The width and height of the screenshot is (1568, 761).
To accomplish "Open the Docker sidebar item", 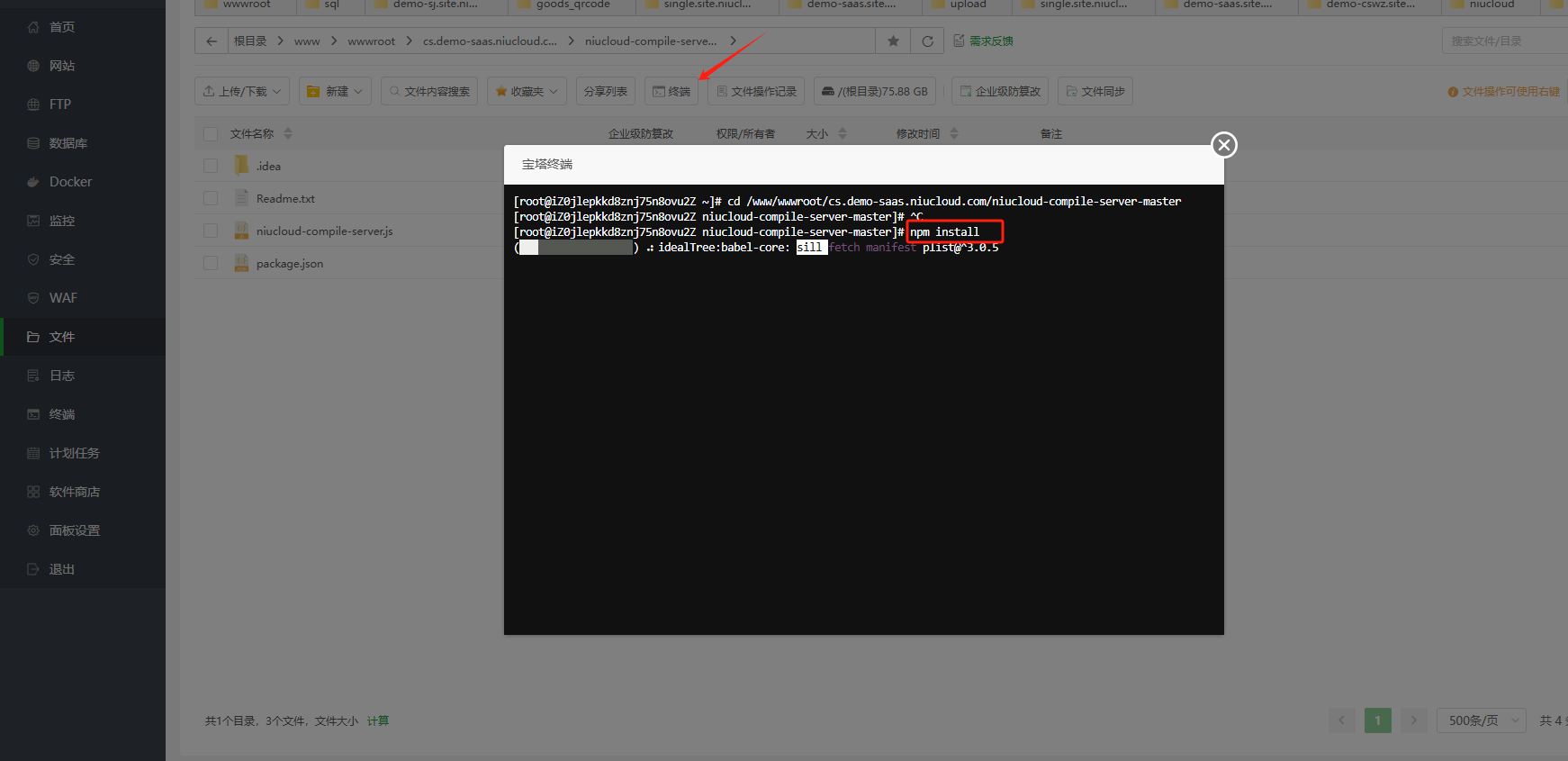I will [x=70, y=182].
